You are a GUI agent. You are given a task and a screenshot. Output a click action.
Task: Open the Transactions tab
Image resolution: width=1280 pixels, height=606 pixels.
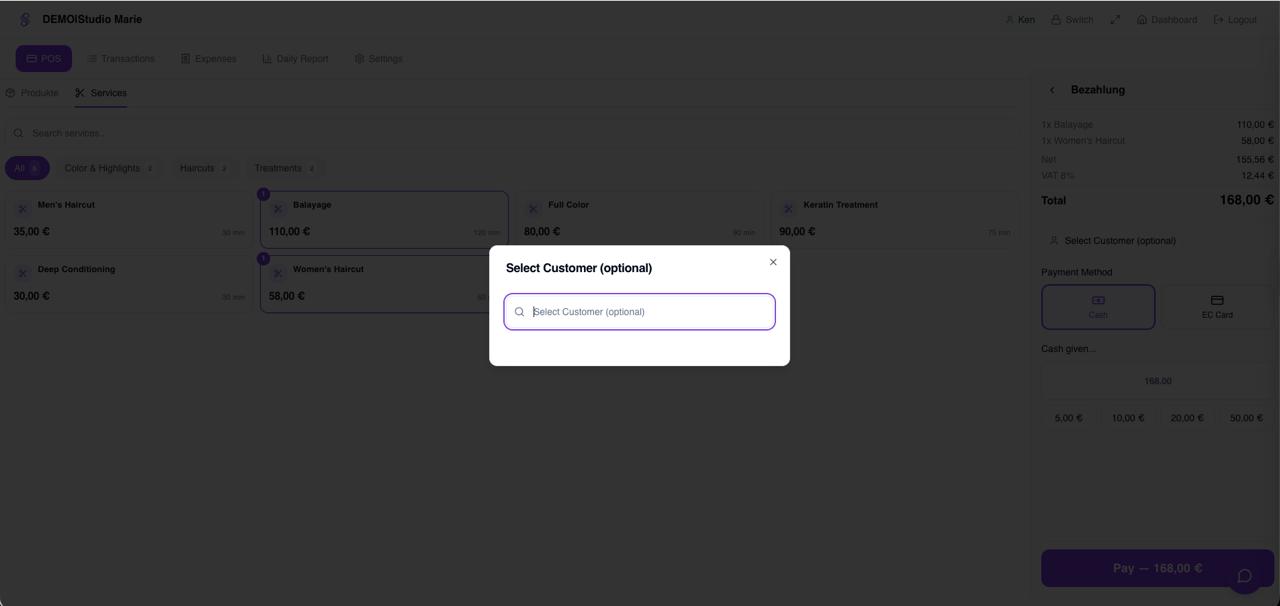pos(120,58)
